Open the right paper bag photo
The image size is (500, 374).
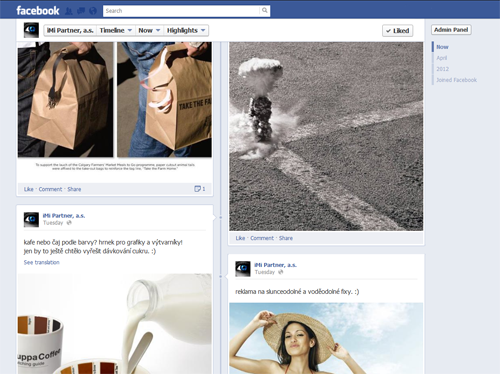[x=164, y=99]
